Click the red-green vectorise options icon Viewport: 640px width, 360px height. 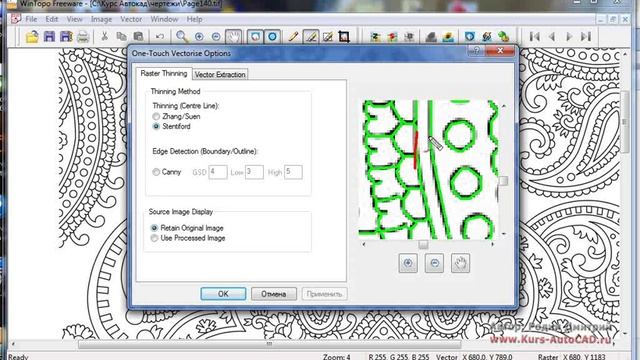point(392,37)
